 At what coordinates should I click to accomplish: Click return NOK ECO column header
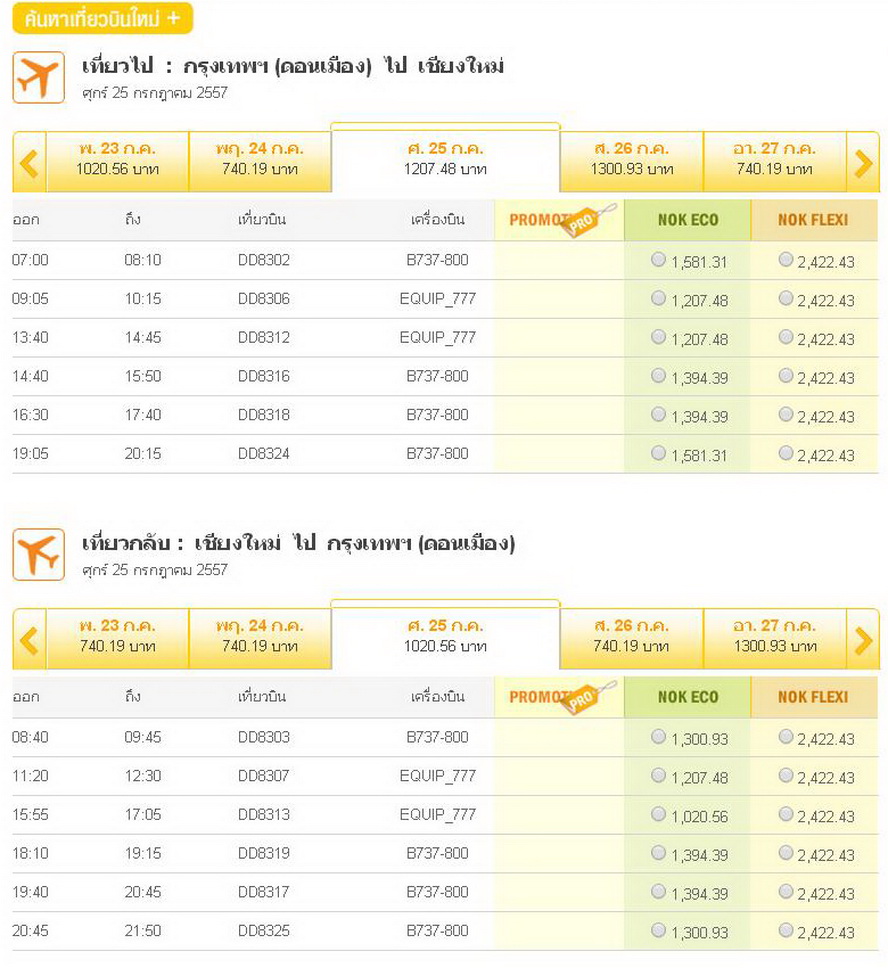click(688, 697)
